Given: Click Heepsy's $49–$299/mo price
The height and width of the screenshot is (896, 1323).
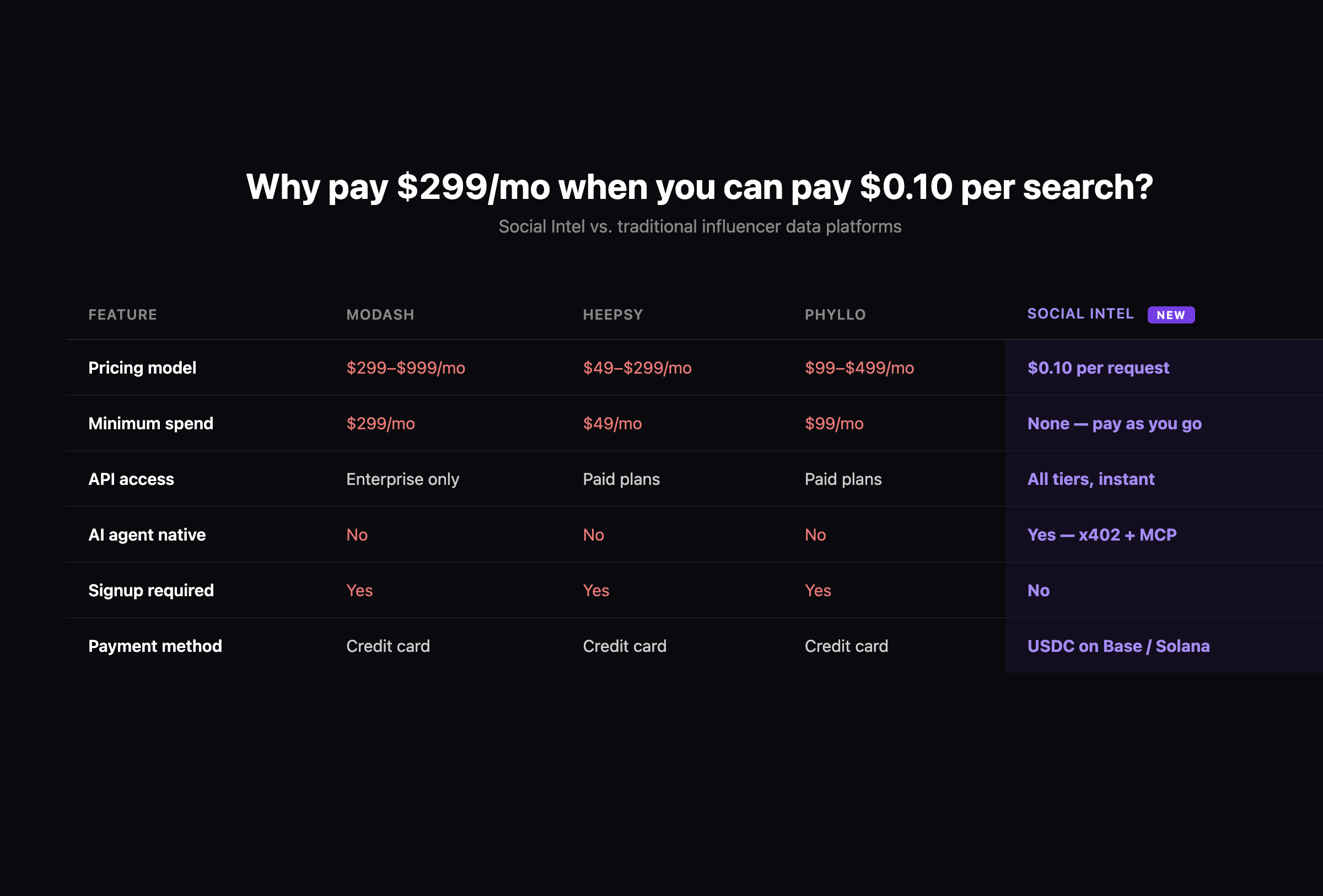Looking at the screenshot, I should (637, 368).
